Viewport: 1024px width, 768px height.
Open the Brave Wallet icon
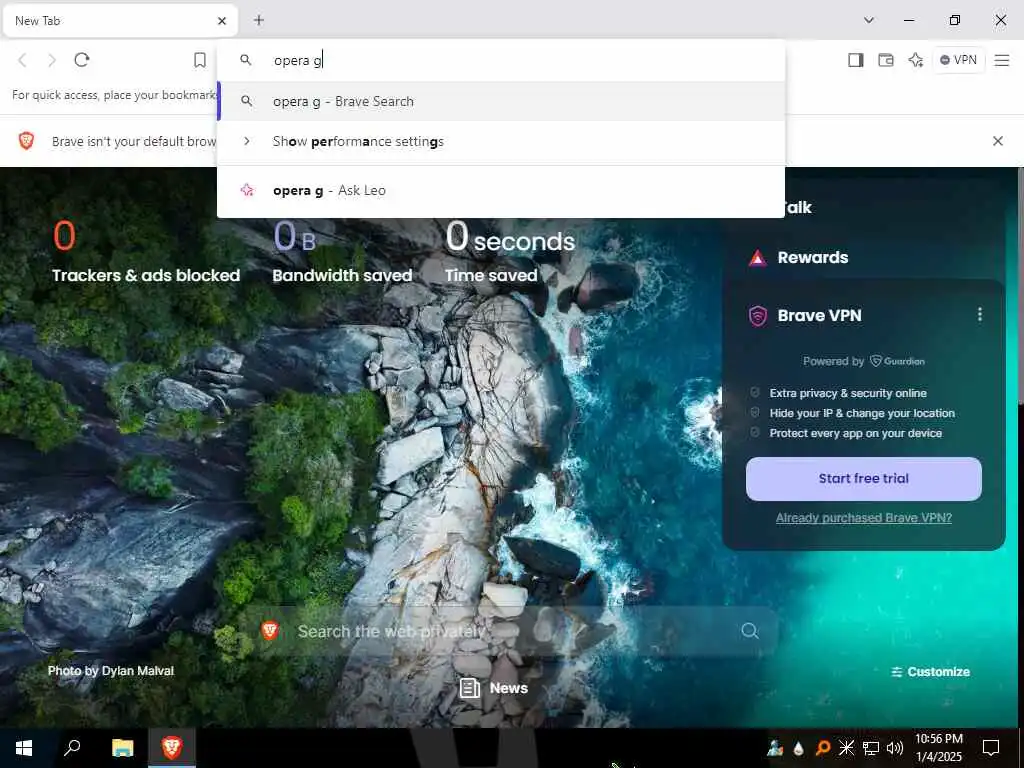pos(886,60)
